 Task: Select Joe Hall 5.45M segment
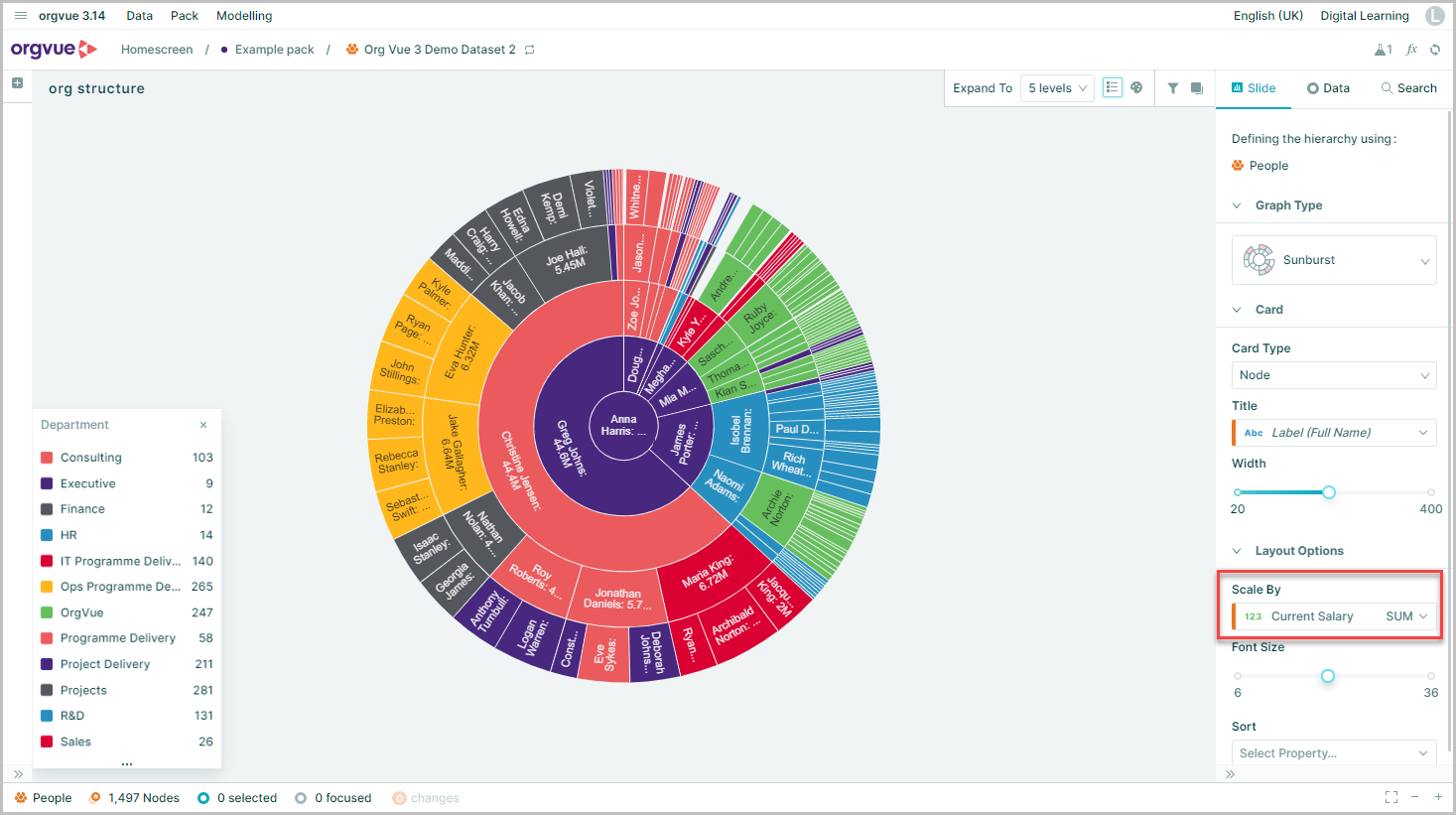click(569, 261)
